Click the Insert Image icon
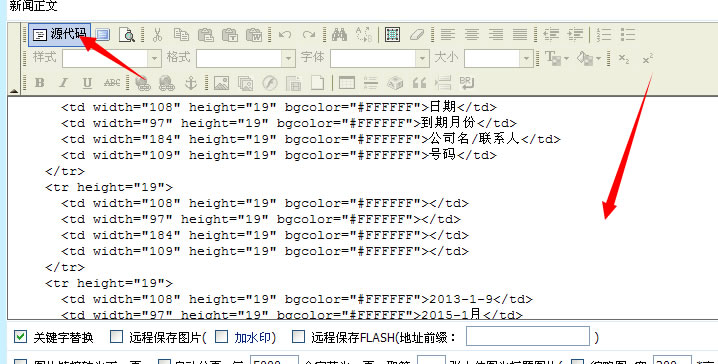The width and height of the screenshot is (718, 364). click(221, 83)
